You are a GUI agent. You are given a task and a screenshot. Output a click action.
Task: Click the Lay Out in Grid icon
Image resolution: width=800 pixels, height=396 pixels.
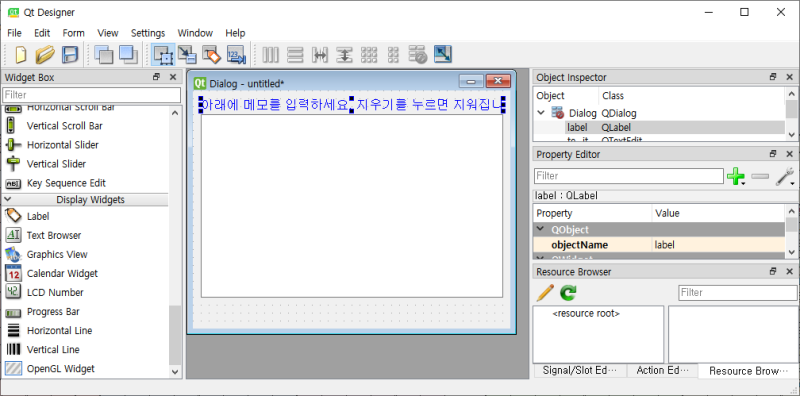click(369, 55)
